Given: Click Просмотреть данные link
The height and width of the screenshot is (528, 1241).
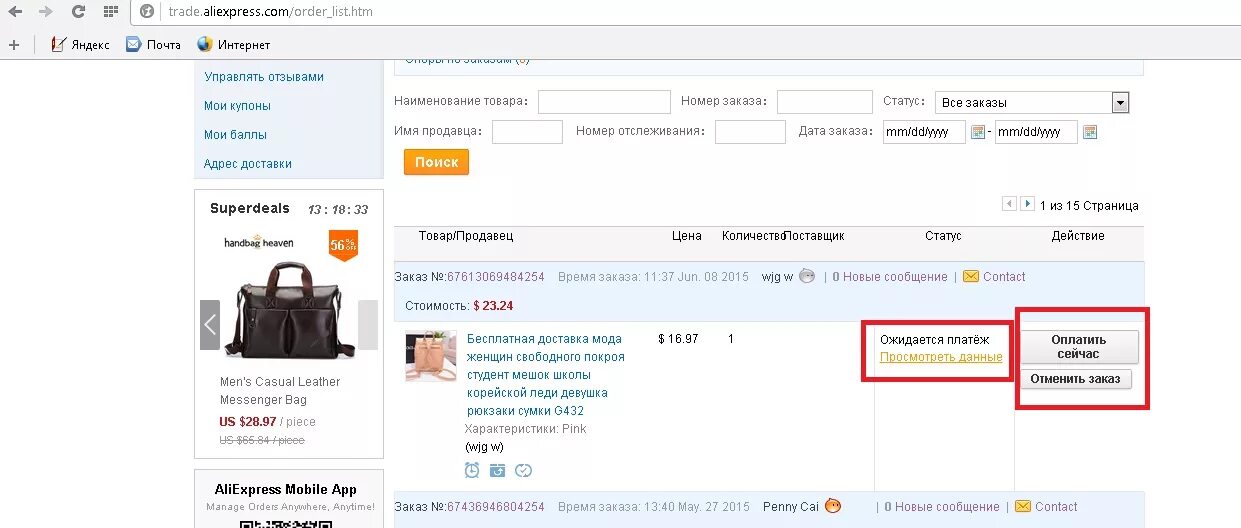Looking at the screenshot, I should click(x=941, y=357).
